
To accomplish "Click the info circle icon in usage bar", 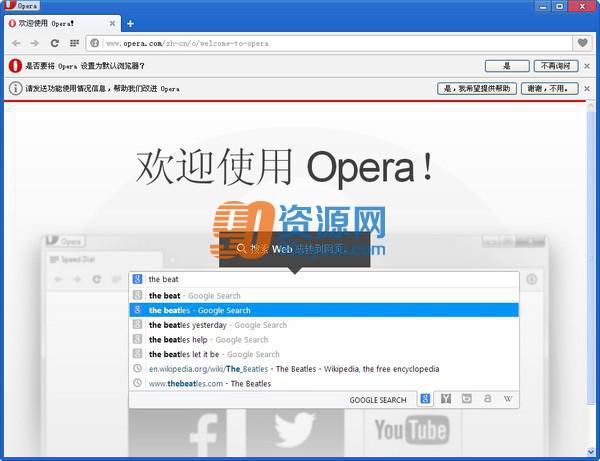I will pyautogui.click(x=15, y=88).
